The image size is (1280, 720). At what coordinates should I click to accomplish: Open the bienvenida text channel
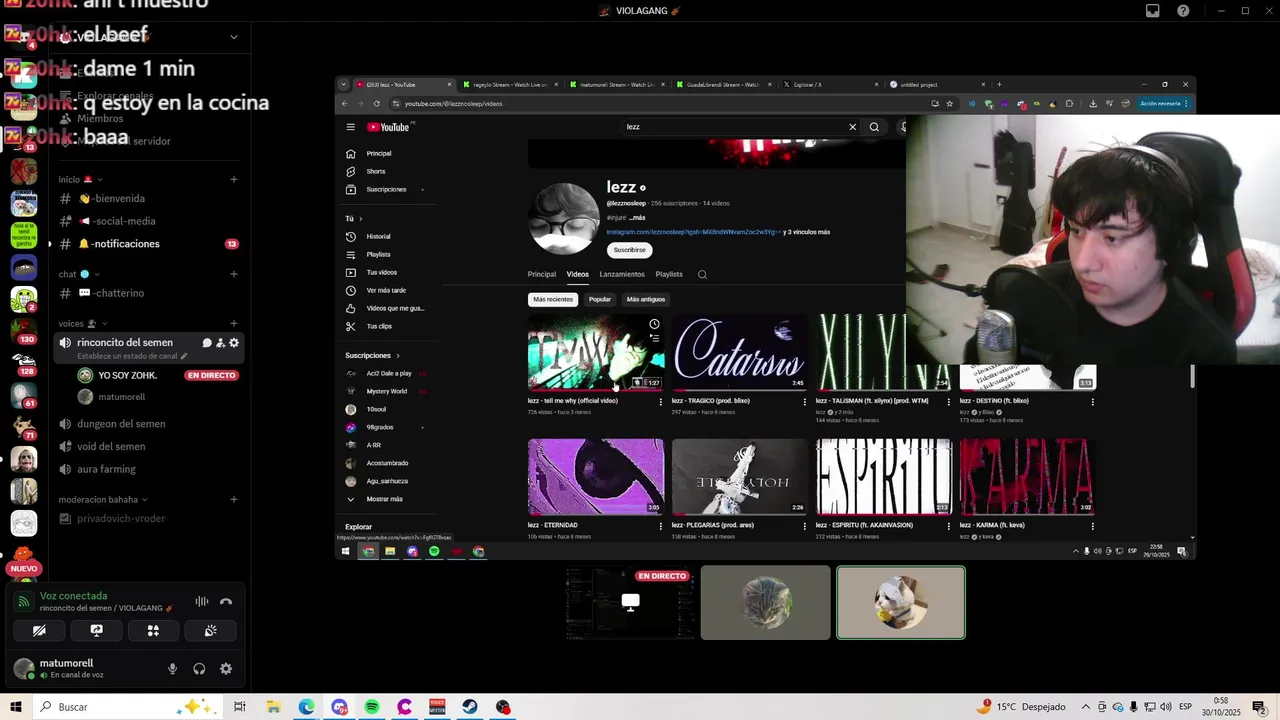click(x=148, y=199)
